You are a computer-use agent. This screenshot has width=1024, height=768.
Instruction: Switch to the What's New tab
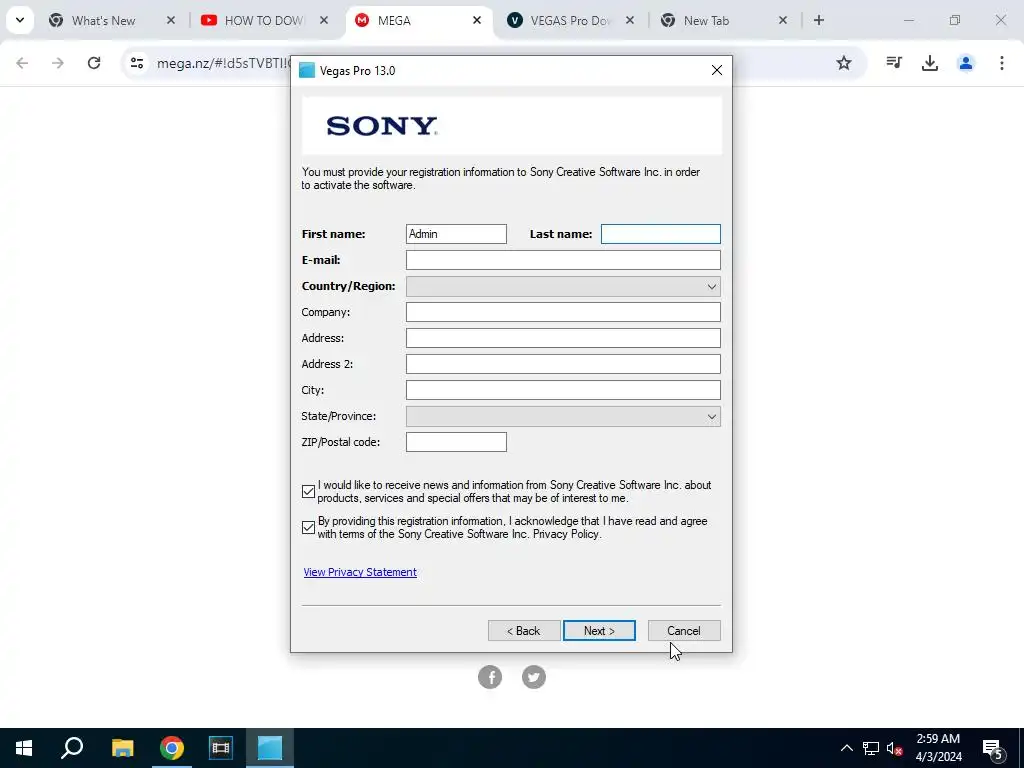(104, 20)
